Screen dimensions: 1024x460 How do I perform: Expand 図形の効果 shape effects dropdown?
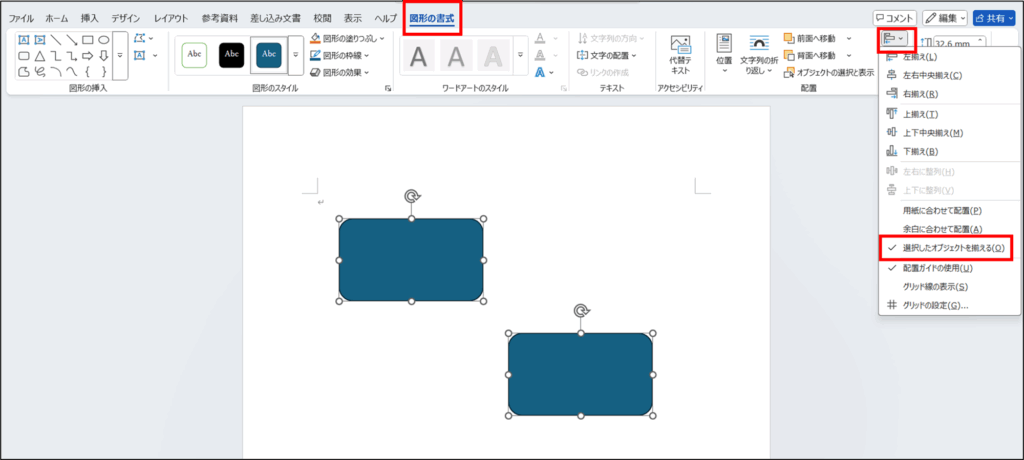[x=340, y=72]
